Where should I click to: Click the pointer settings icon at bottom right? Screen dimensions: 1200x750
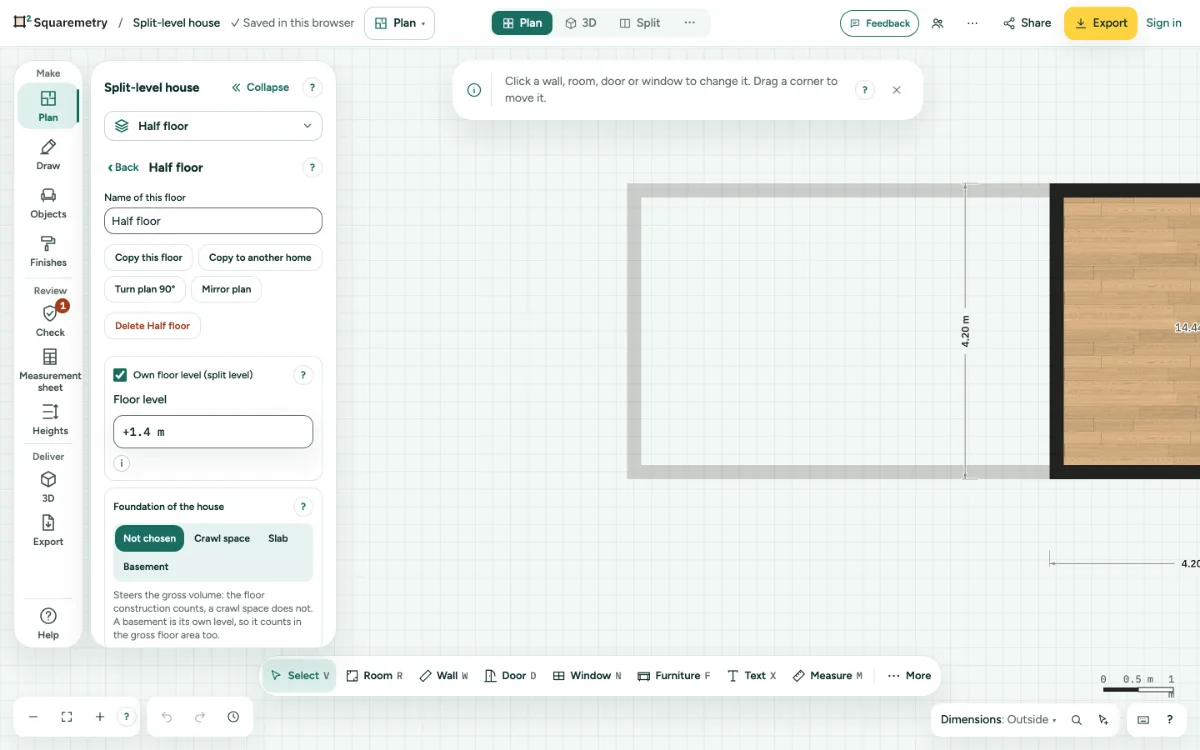pos(1103,720)
